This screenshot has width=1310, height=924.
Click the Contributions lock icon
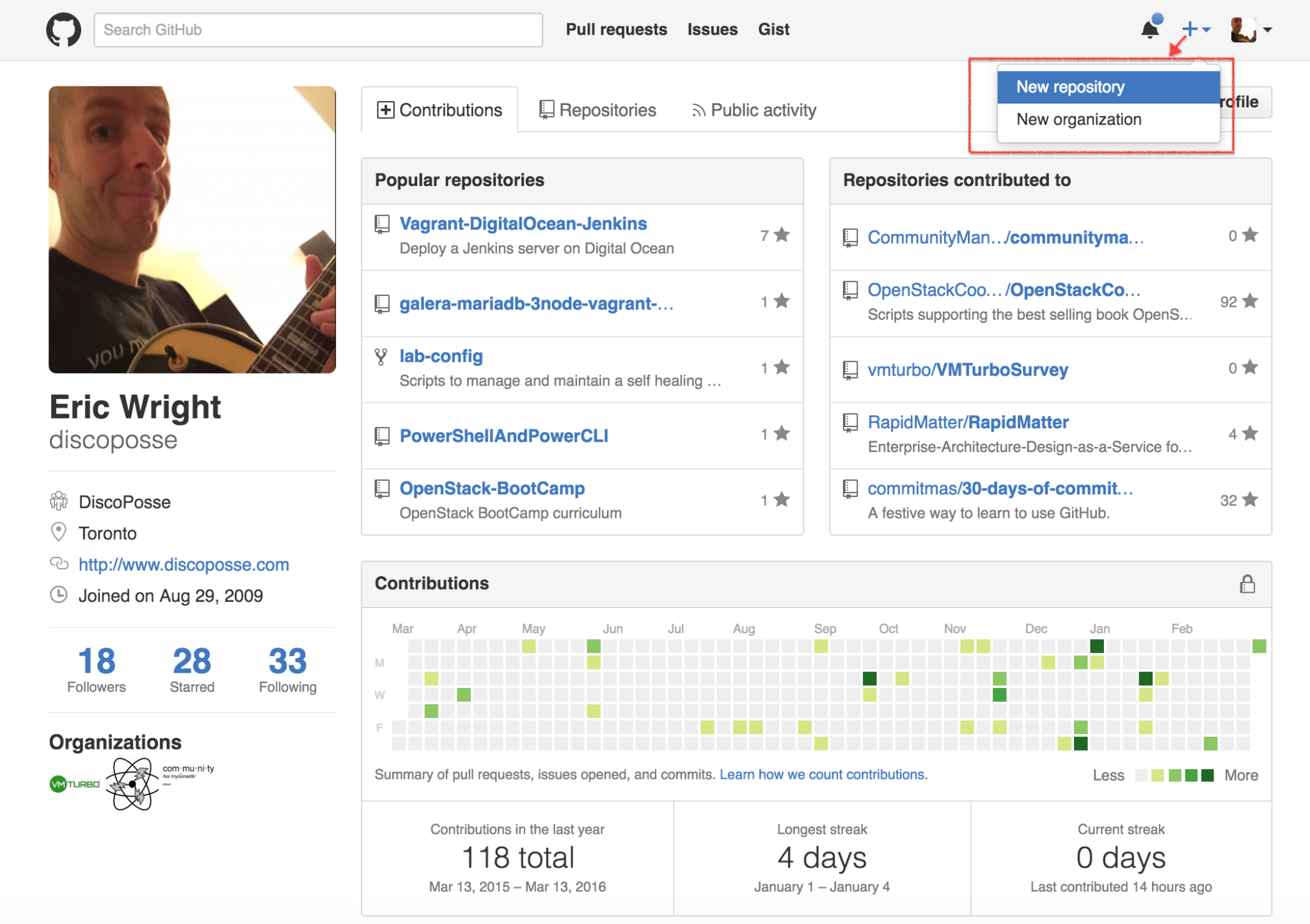coord(1247,584)
